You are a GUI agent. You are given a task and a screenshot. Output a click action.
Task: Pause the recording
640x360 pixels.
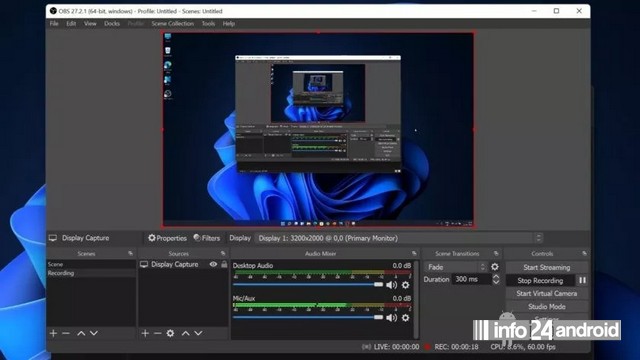[582, 280]
